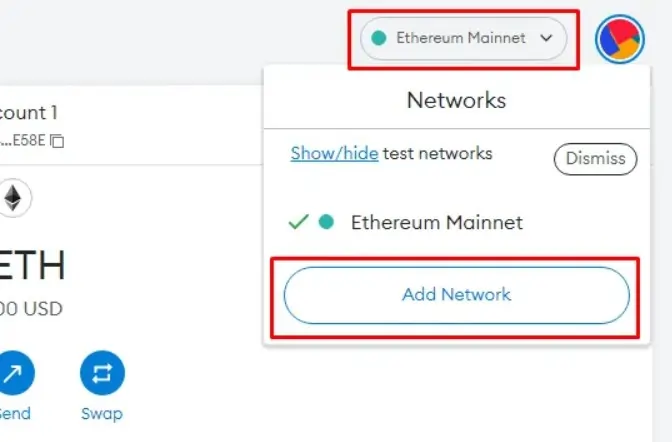The width and height of the screenshot is (672, 442).
Task: Click the Send text label
Action: pos(15,414)
